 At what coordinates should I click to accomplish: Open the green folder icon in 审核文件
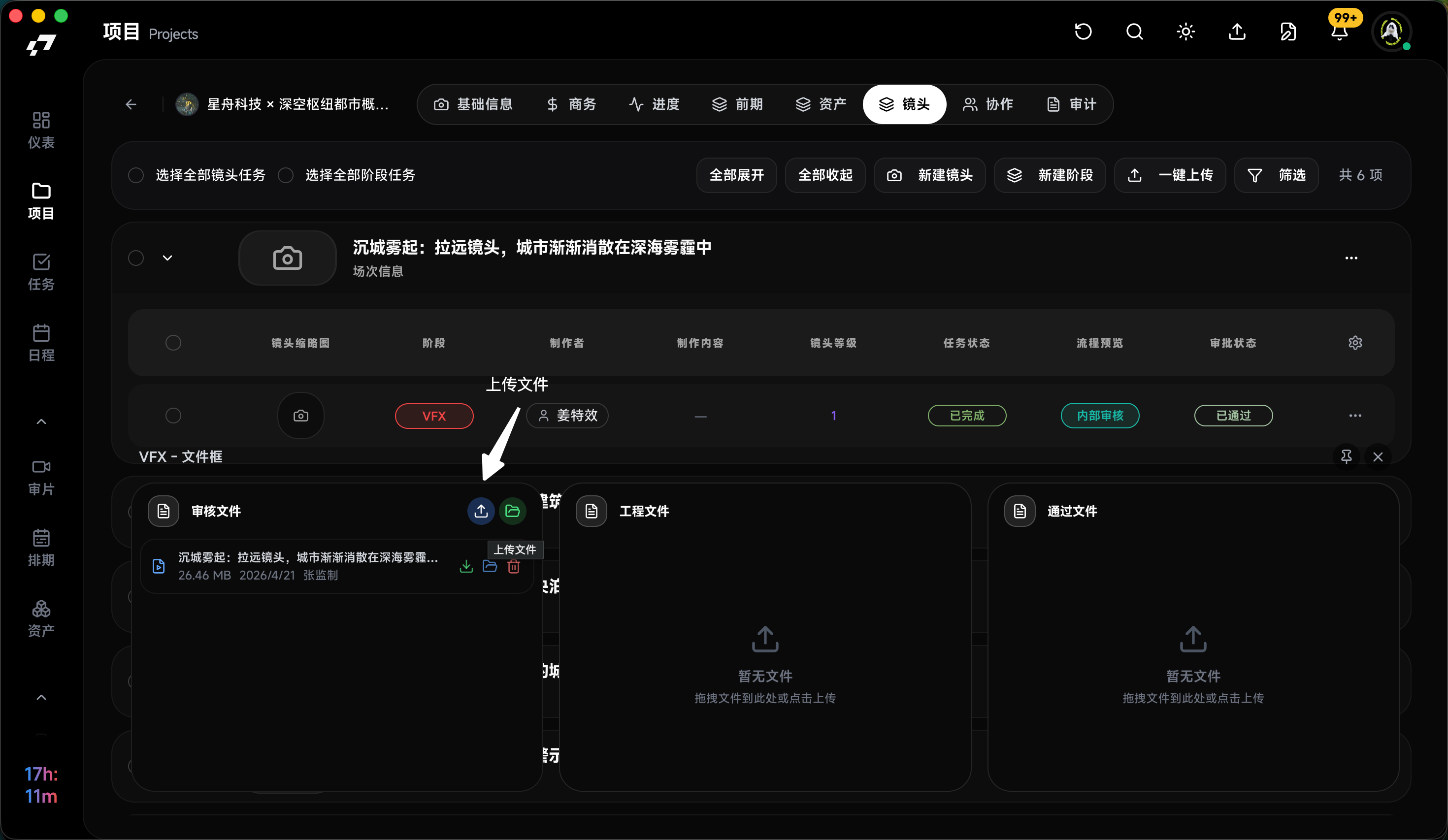(x=513, y=511)
